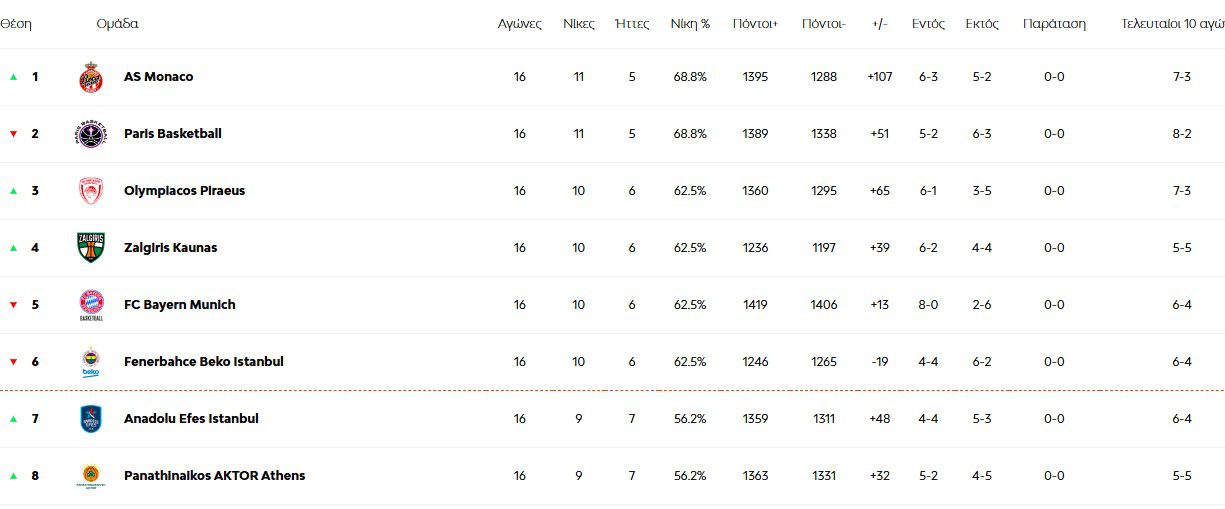
Task: Click the Fenerbahce Beko Istanbul logo
Action: (x=91, y=362)
